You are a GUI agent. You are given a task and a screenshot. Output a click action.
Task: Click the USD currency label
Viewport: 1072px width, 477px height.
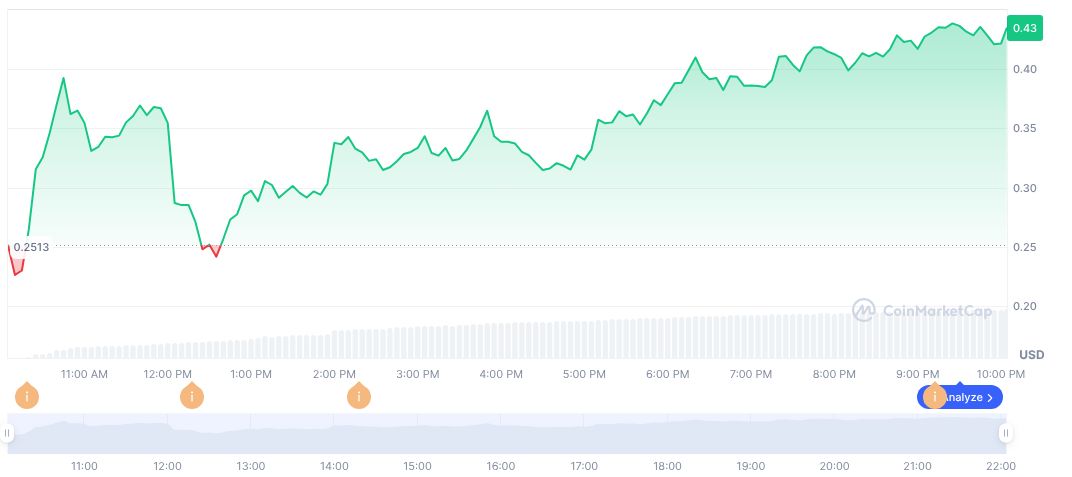(x=1031, y=355)
